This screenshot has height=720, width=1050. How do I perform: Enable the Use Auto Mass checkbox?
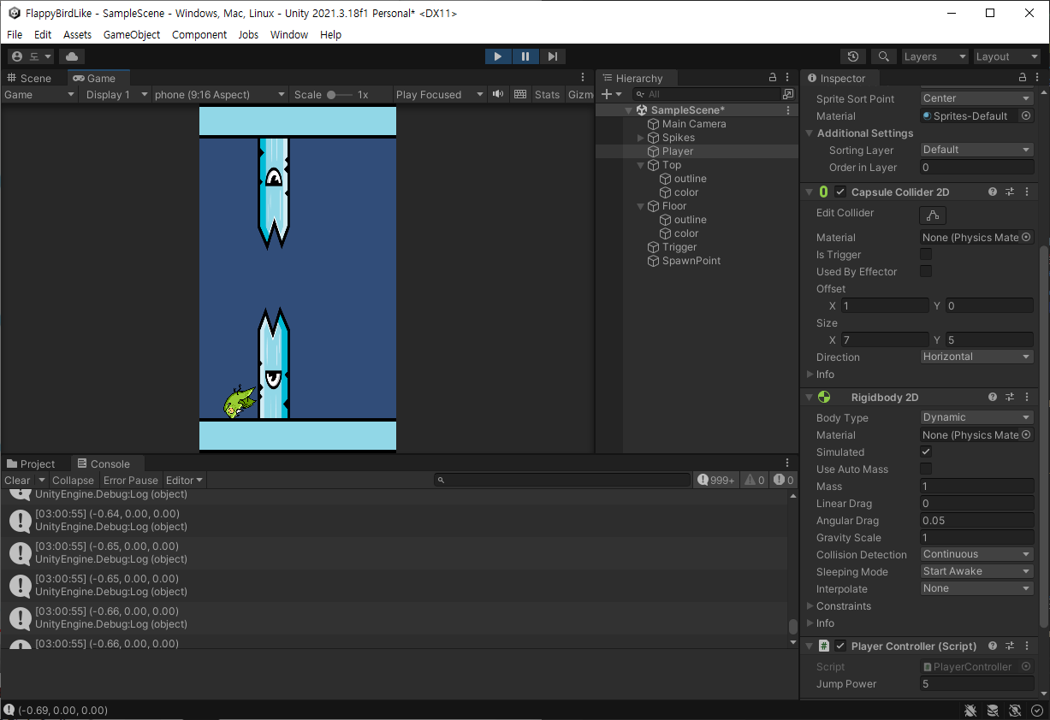[926, 469]
